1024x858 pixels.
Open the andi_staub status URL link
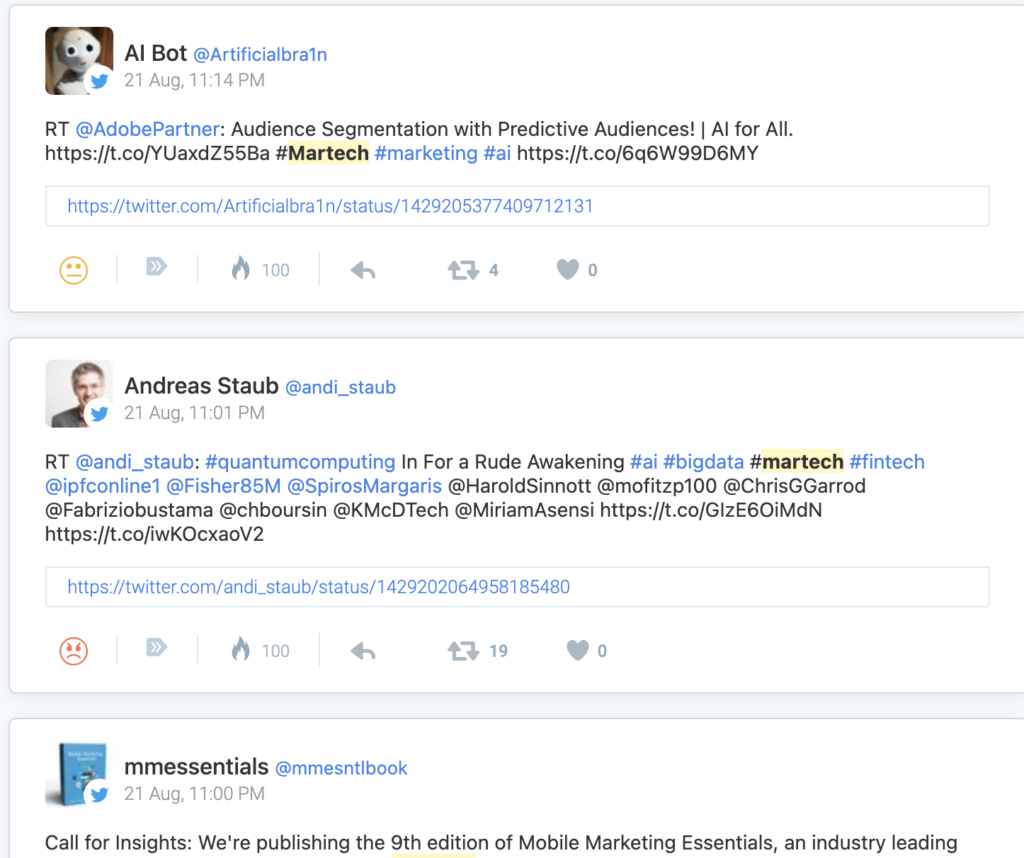319,587
